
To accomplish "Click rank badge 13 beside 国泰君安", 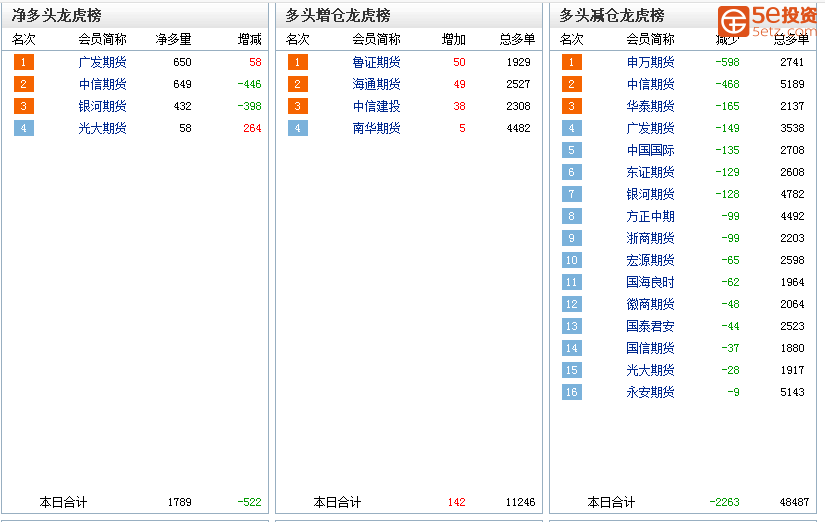I will point(572,326).
